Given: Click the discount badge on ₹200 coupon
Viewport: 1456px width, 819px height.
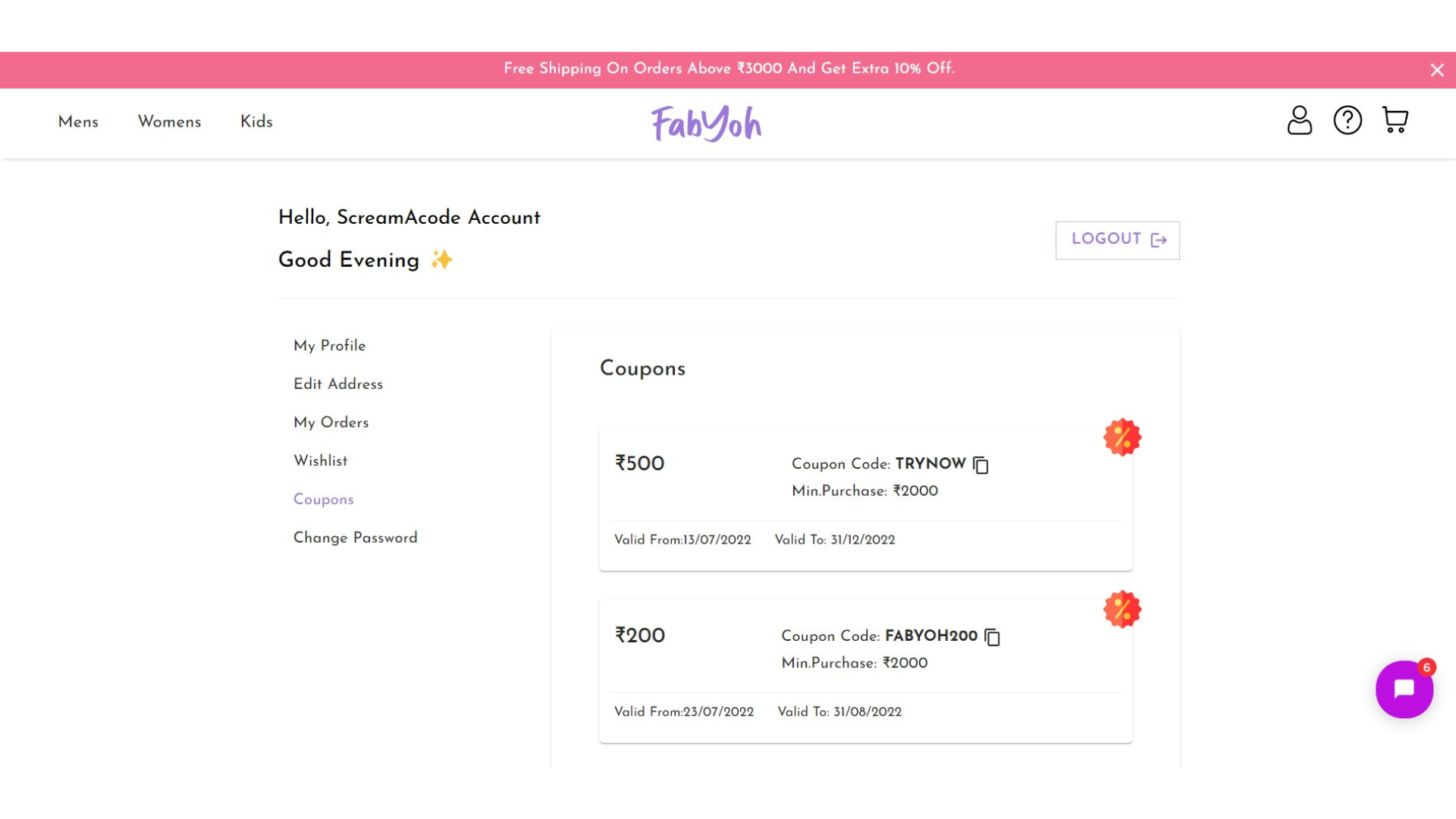Looking at the screenshot, I should 1122,610.
